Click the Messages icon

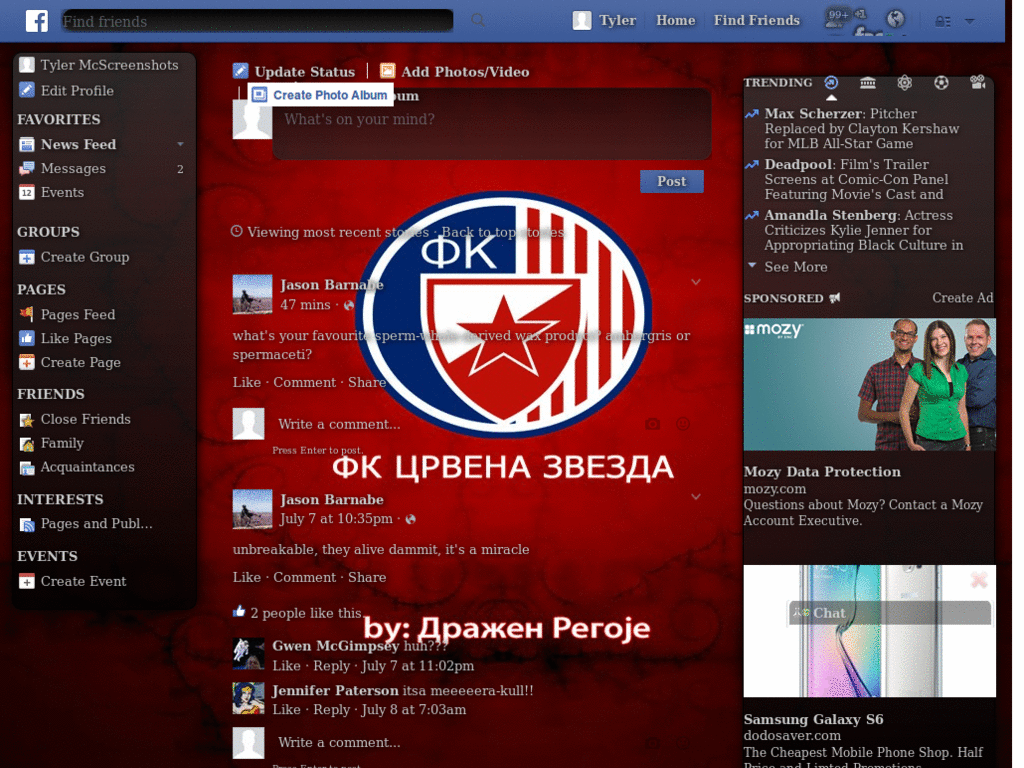coord(27,168)
